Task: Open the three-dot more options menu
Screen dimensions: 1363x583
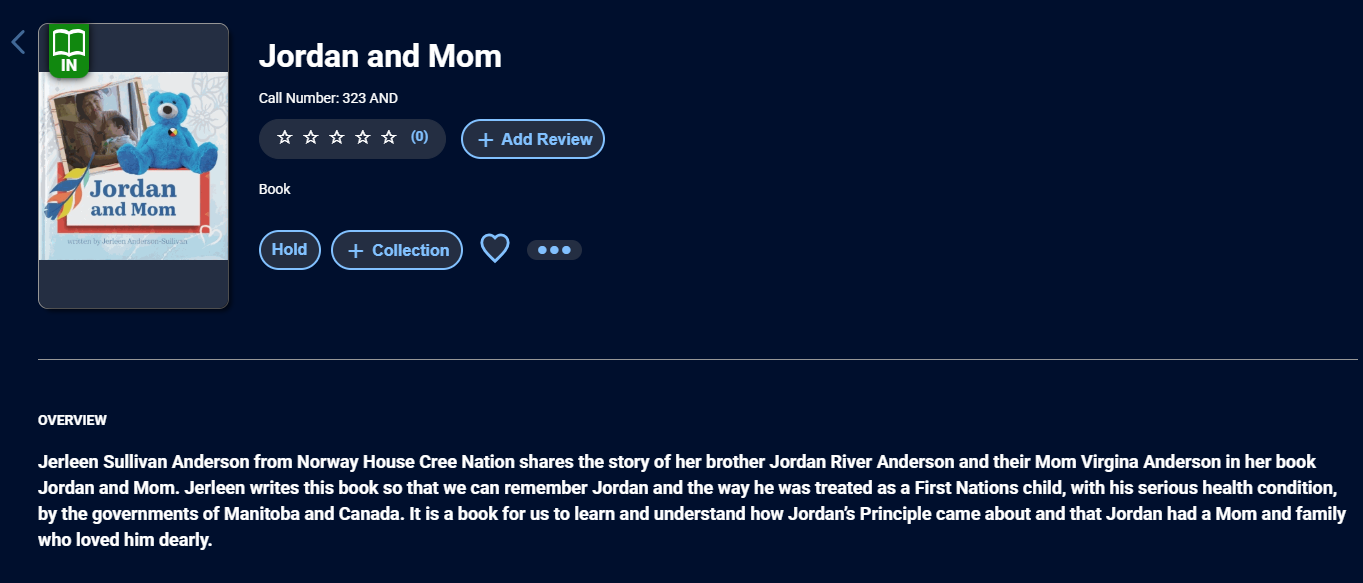Action: pyautogui.click(x=554, y=250)
